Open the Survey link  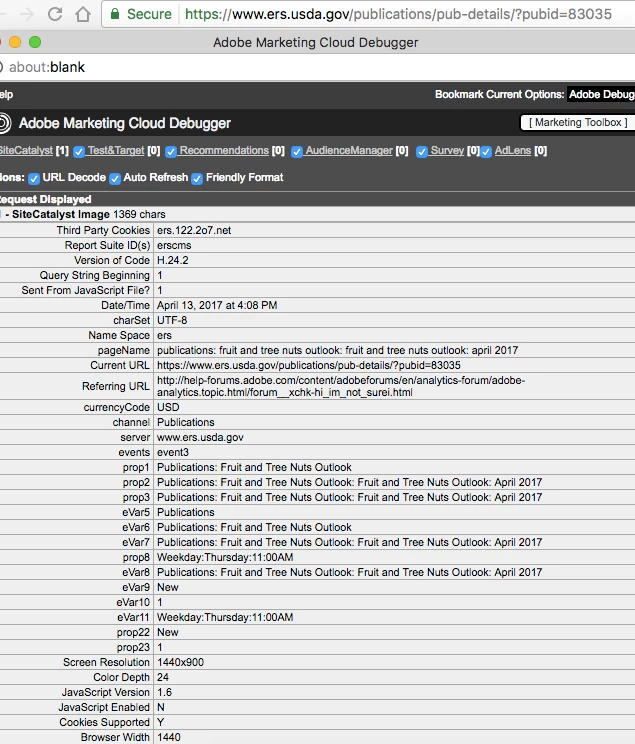coord(447,150)
